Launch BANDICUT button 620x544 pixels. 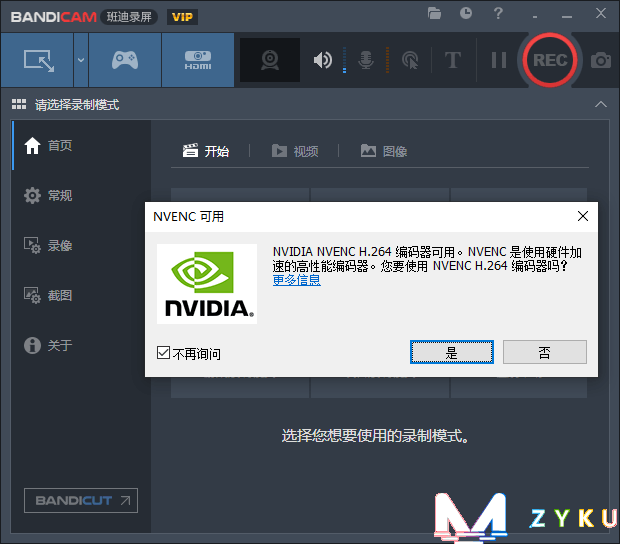[x=81, y=501]
